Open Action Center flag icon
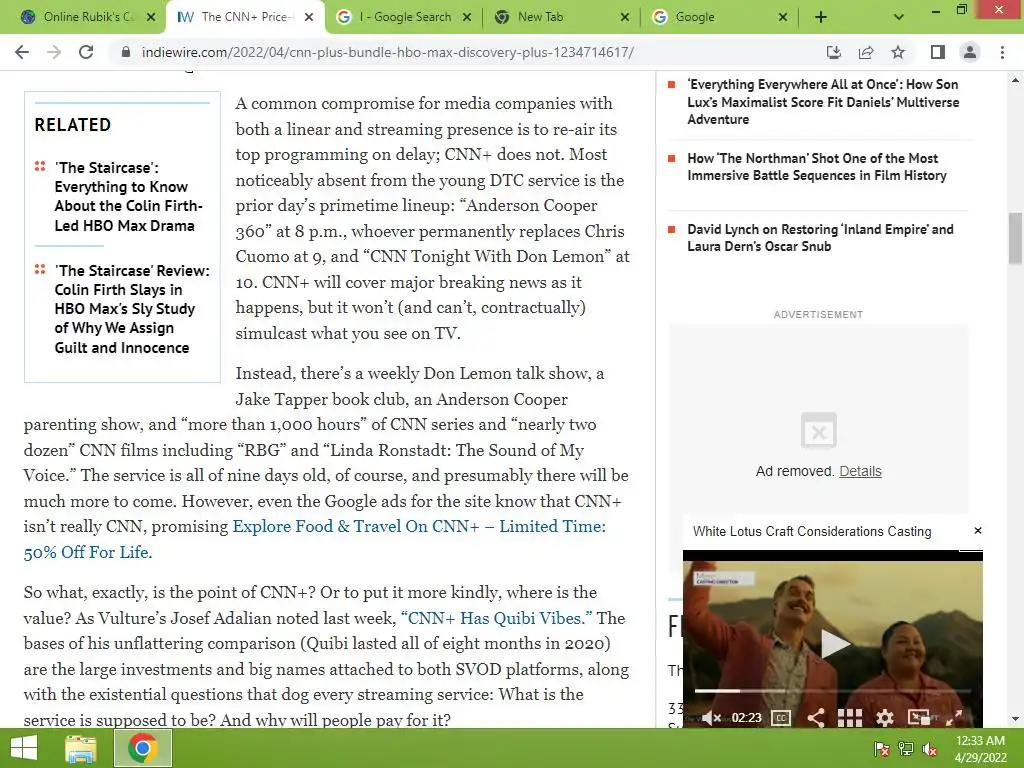 [x=882, y=749]
